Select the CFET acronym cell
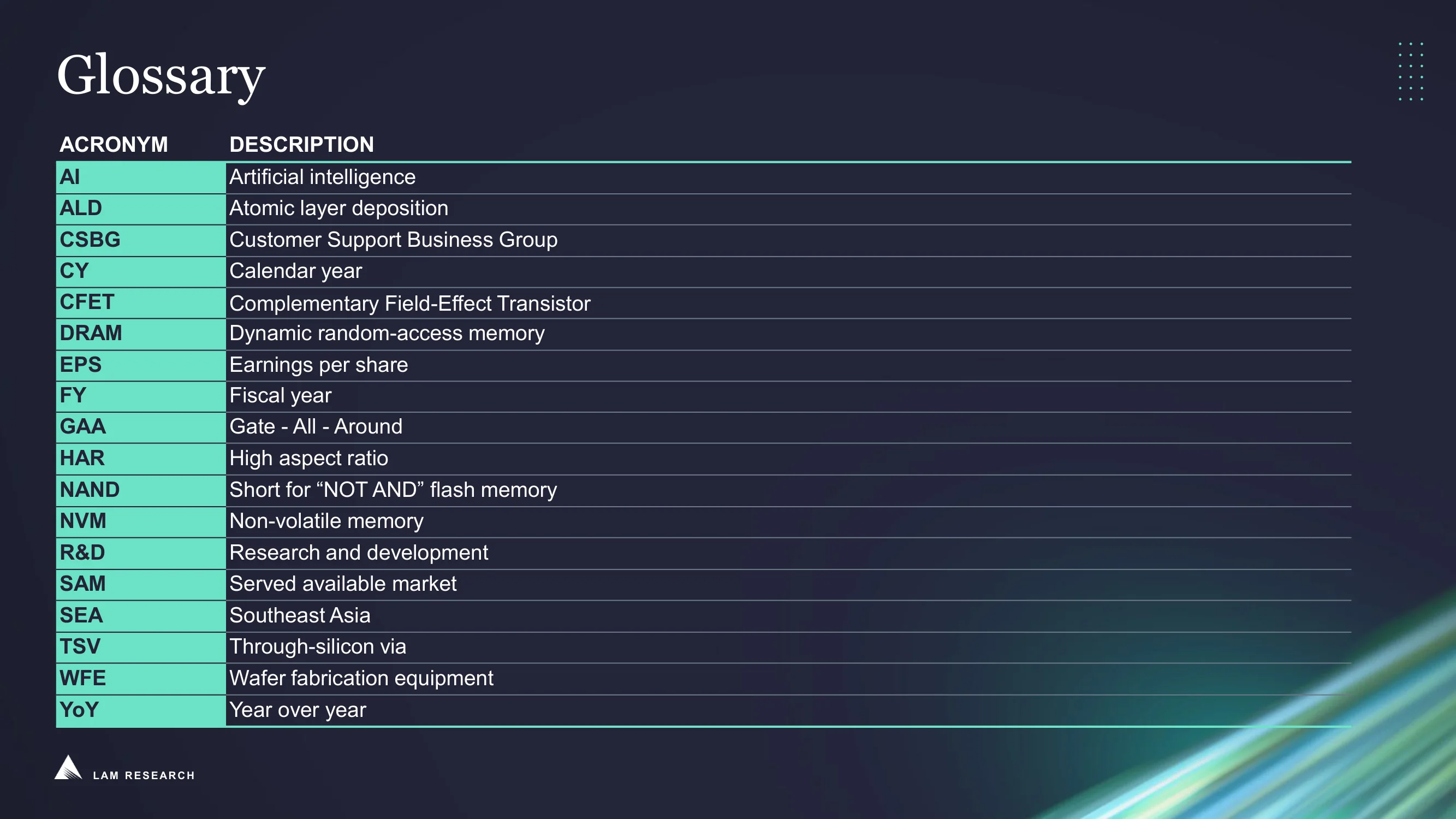The image size is (1456, 819). [x=141, y=302]
